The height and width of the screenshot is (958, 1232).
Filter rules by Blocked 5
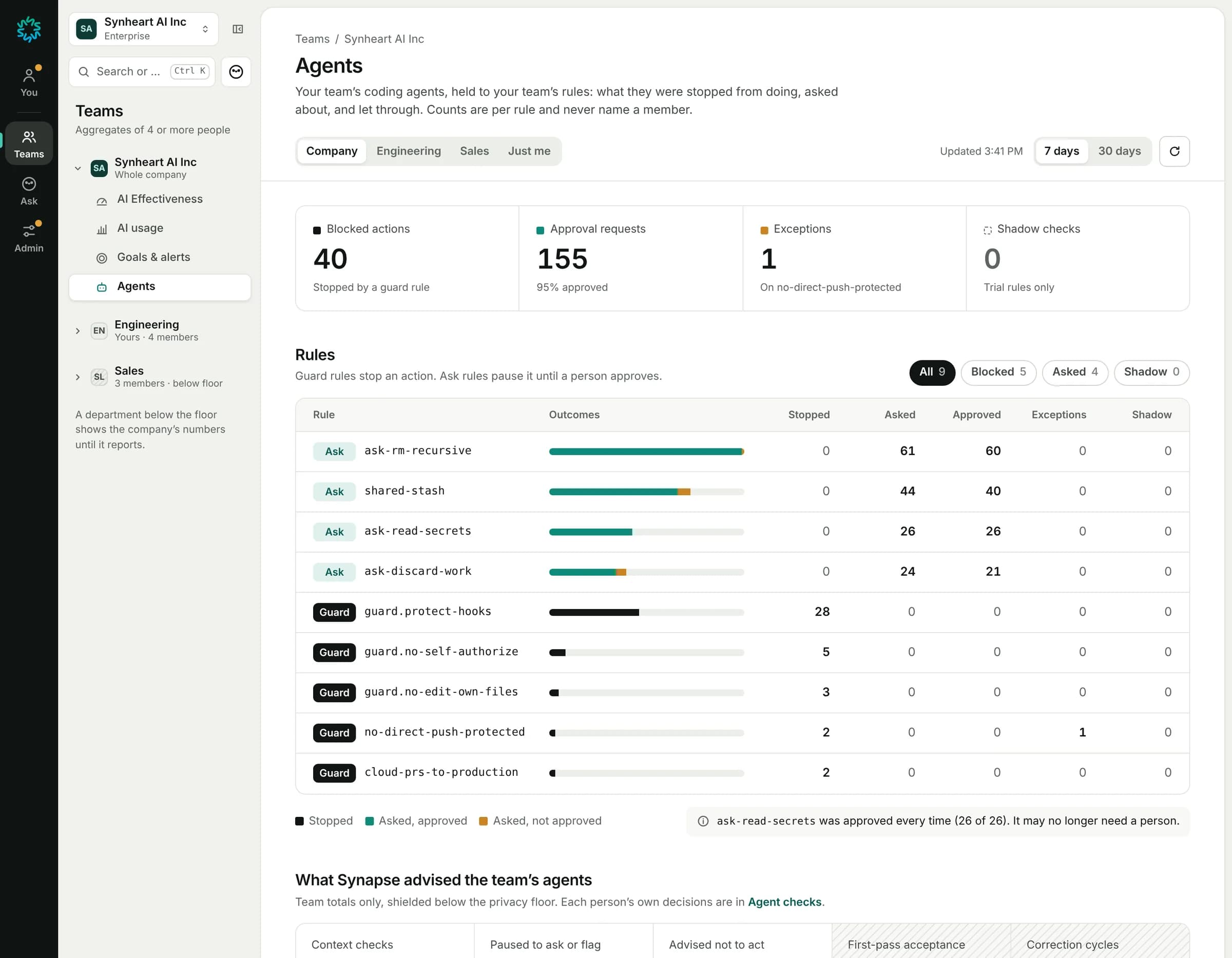[998, 372]
